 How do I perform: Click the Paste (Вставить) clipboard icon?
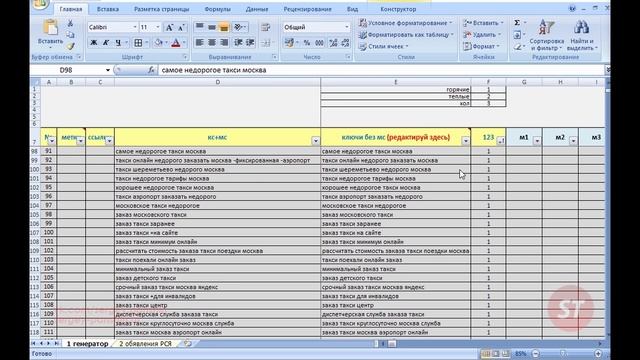coord(50,28)
